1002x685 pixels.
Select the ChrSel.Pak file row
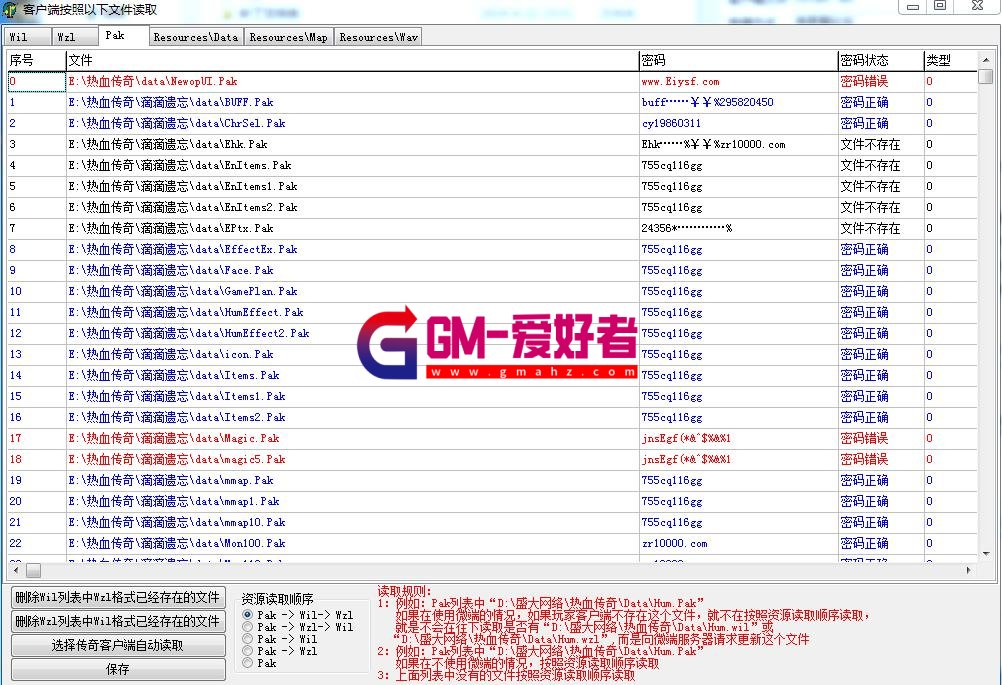[x=491, y=123]
